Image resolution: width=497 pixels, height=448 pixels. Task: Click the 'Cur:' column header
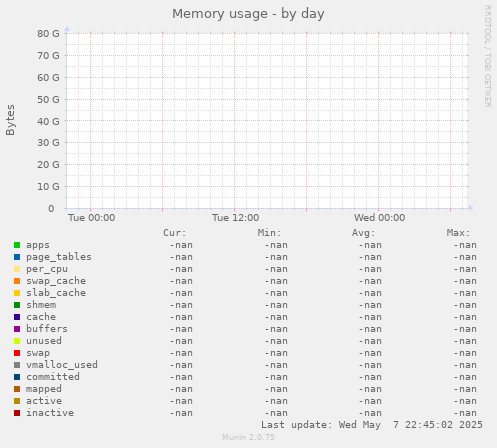click(175, 233)
